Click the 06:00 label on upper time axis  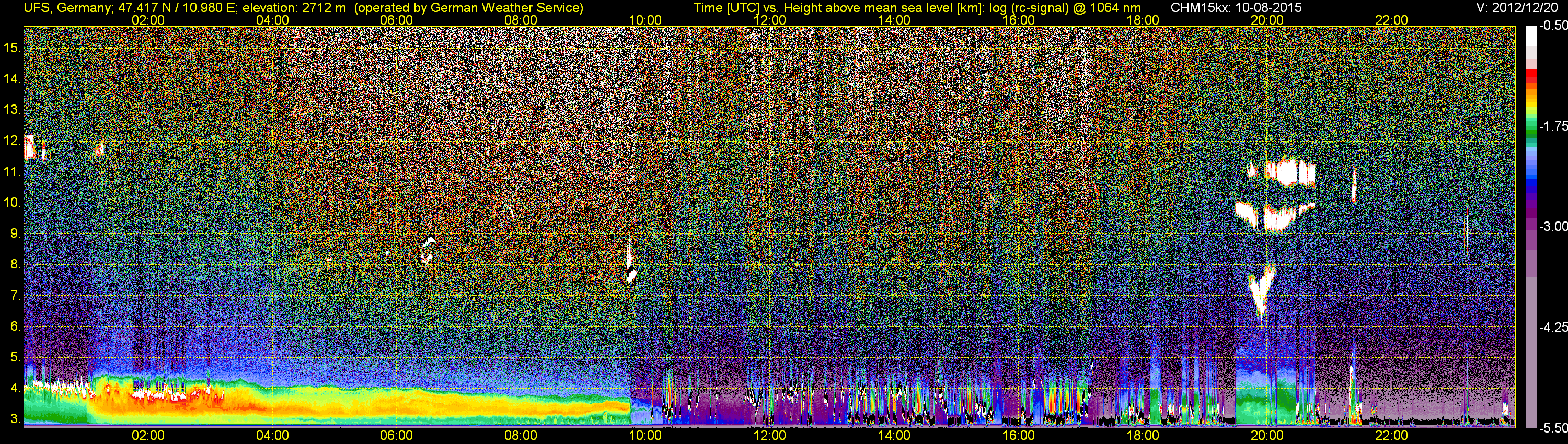click(x=396, y=20)
